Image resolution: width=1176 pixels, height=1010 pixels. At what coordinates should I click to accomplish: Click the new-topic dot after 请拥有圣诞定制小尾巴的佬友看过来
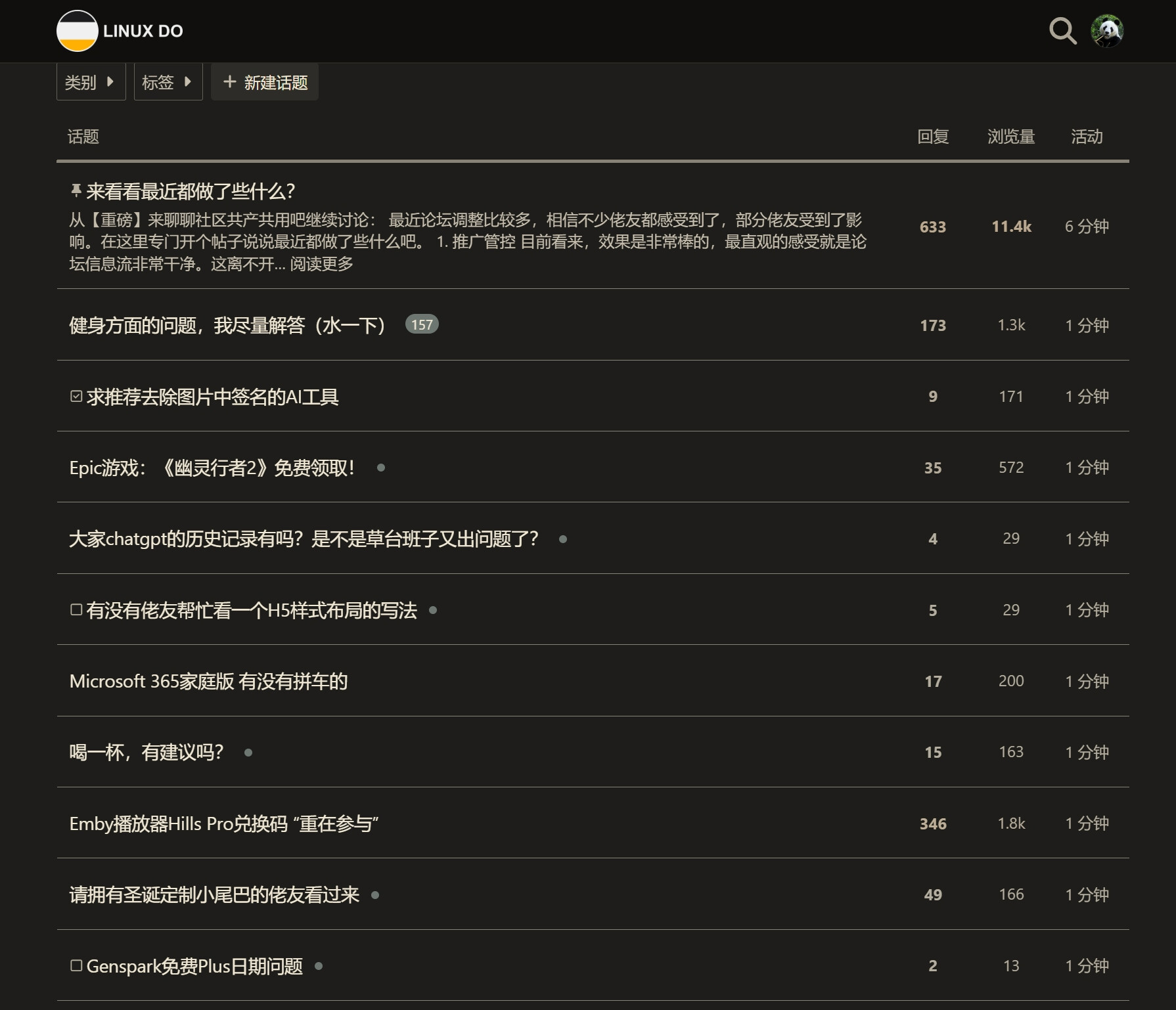pyautogui.click(x=375, y=895)
